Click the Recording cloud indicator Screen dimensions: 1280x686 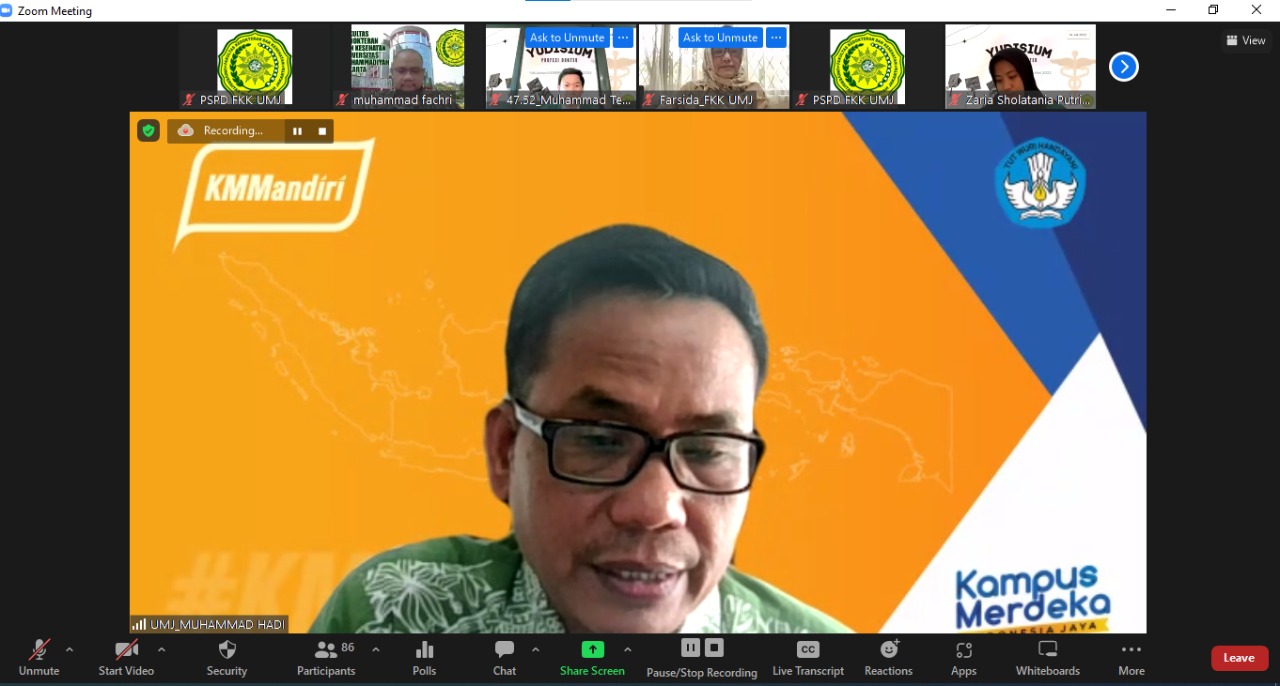pos(185,131)
